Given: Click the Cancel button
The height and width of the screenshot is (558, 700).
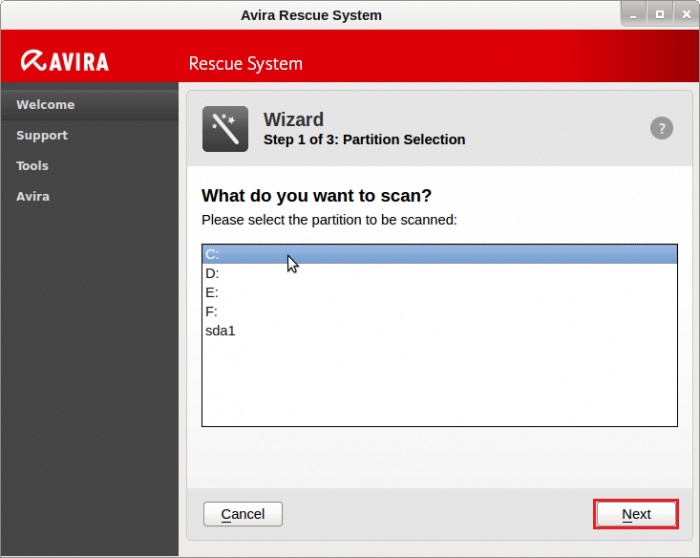Looking at the screenshot, I should click(x=243, y=514).
